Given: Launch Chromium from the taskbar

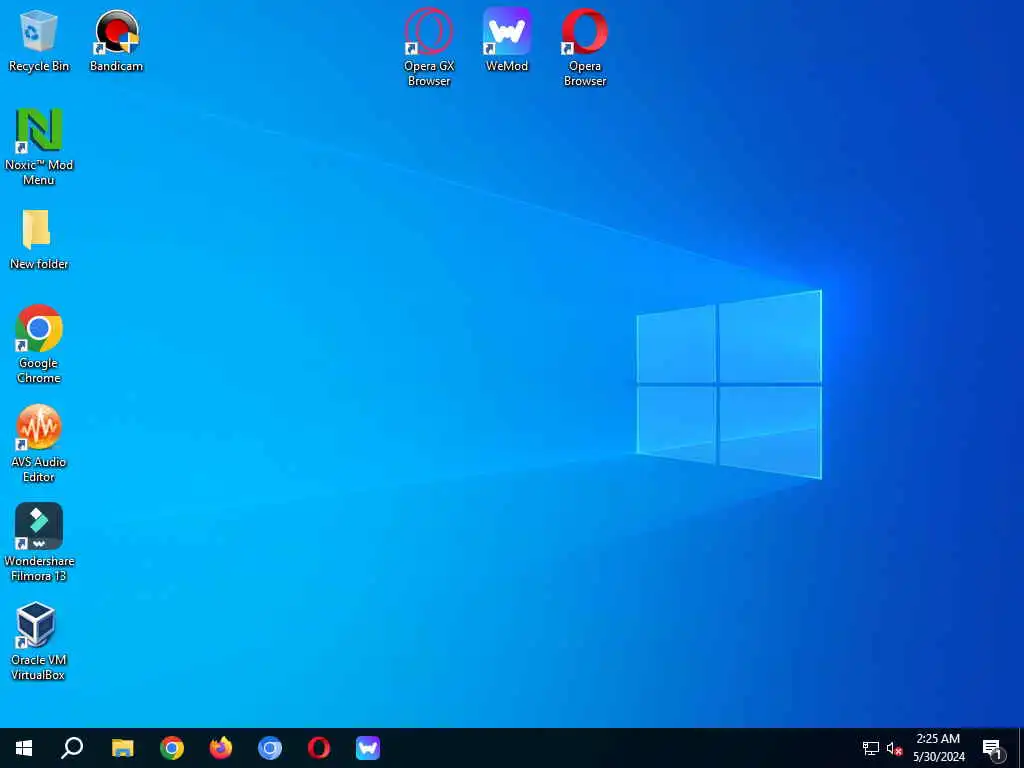Looking at the screenshot, I should [x=270, y=748].
